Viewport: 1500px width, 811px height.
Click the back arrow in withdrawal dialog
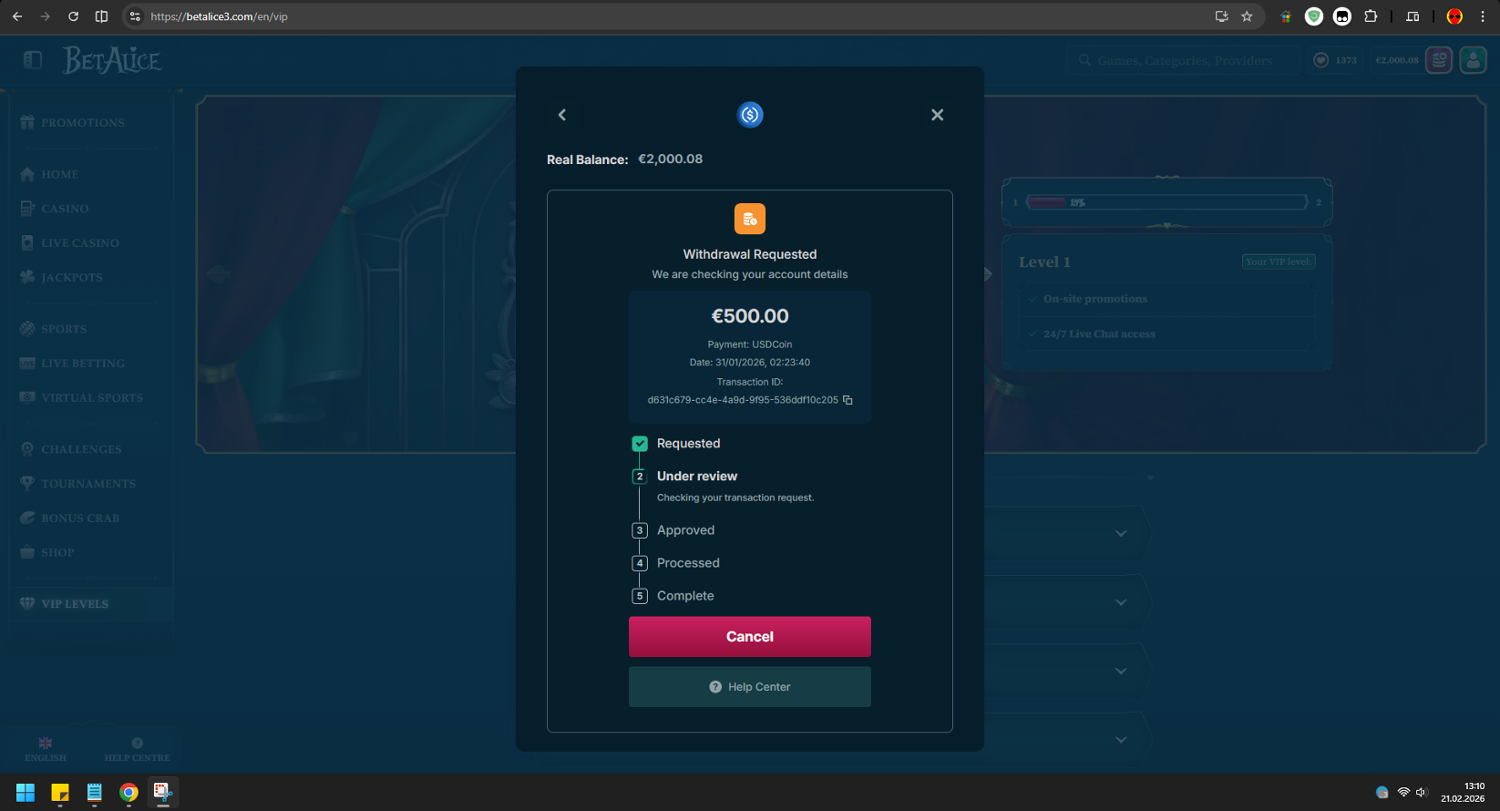[562, 115]
